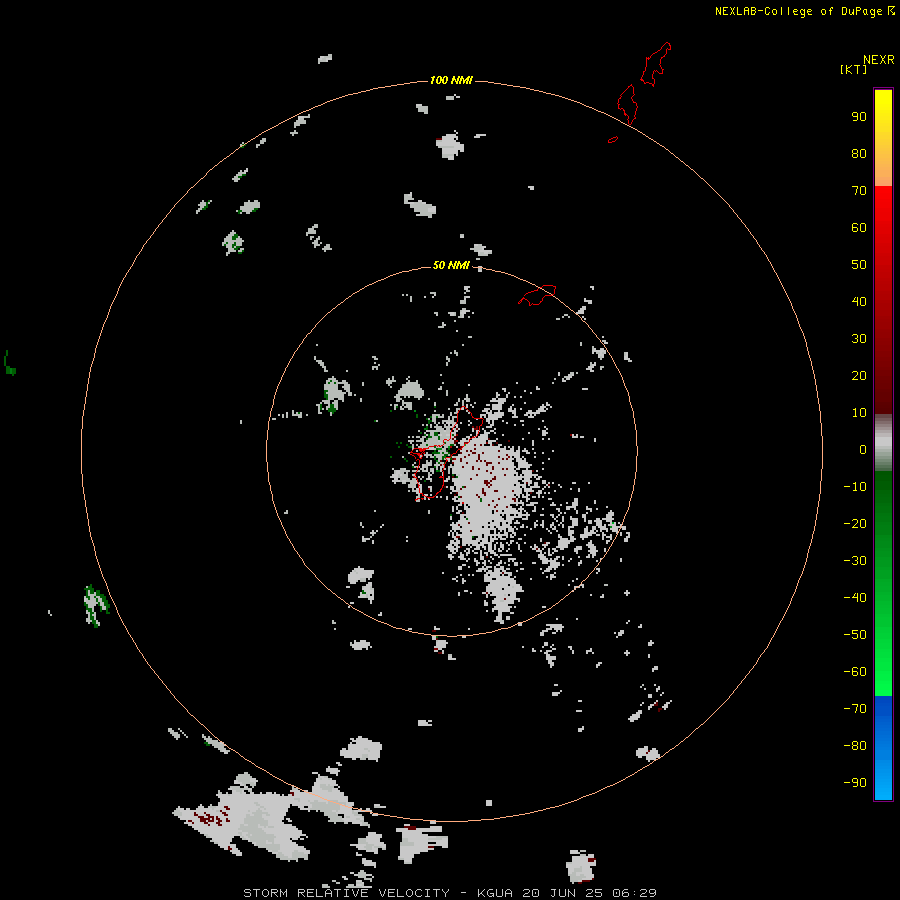This screenshot has width=900, height=900.
Task: Click the -30 value on velocity scale
Action: tap(855, 561)
